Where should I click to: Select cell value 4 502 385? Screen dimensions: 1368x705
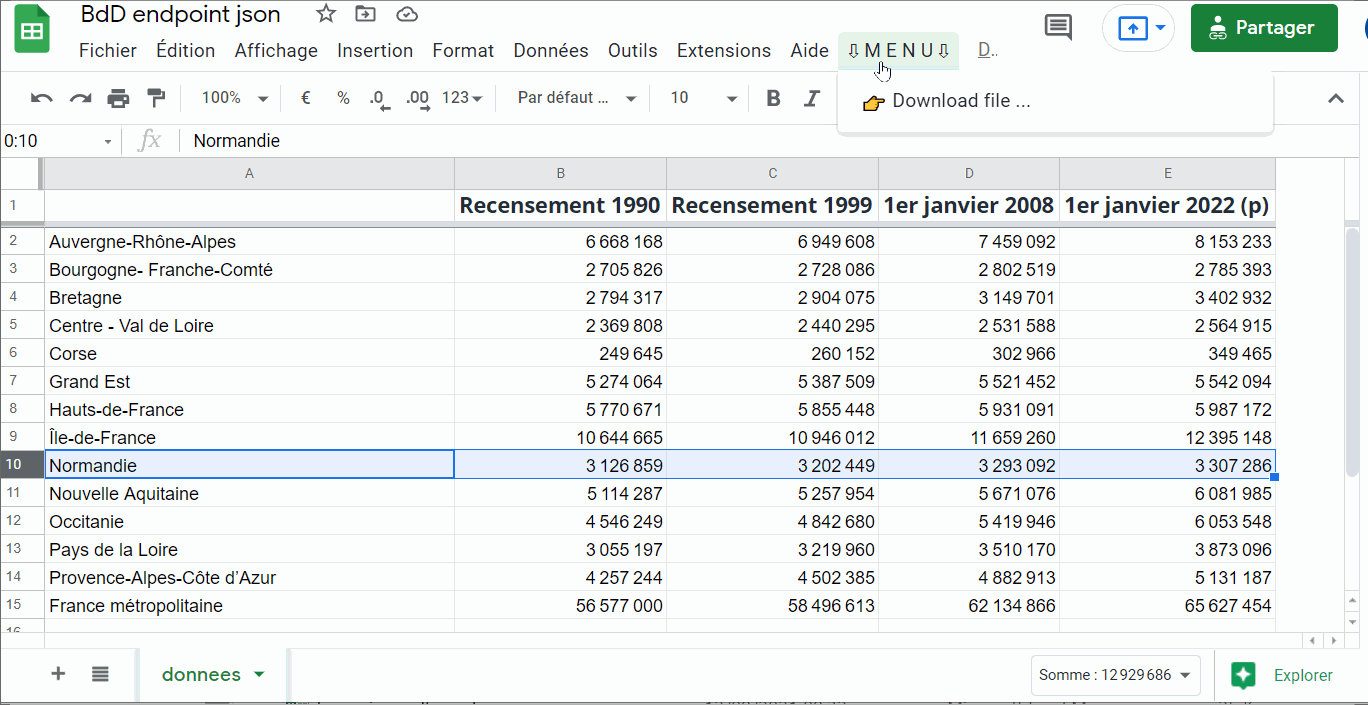tap(772, 578)
